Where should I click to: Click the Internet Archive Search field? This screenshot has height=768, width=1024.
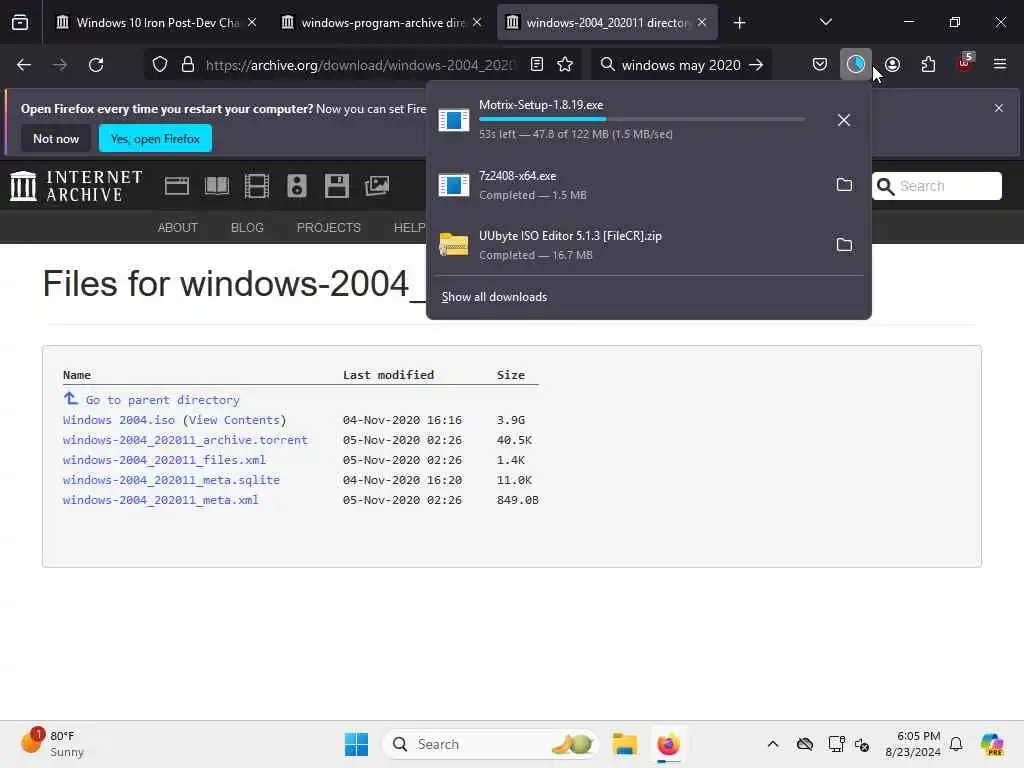pos(937,186)
